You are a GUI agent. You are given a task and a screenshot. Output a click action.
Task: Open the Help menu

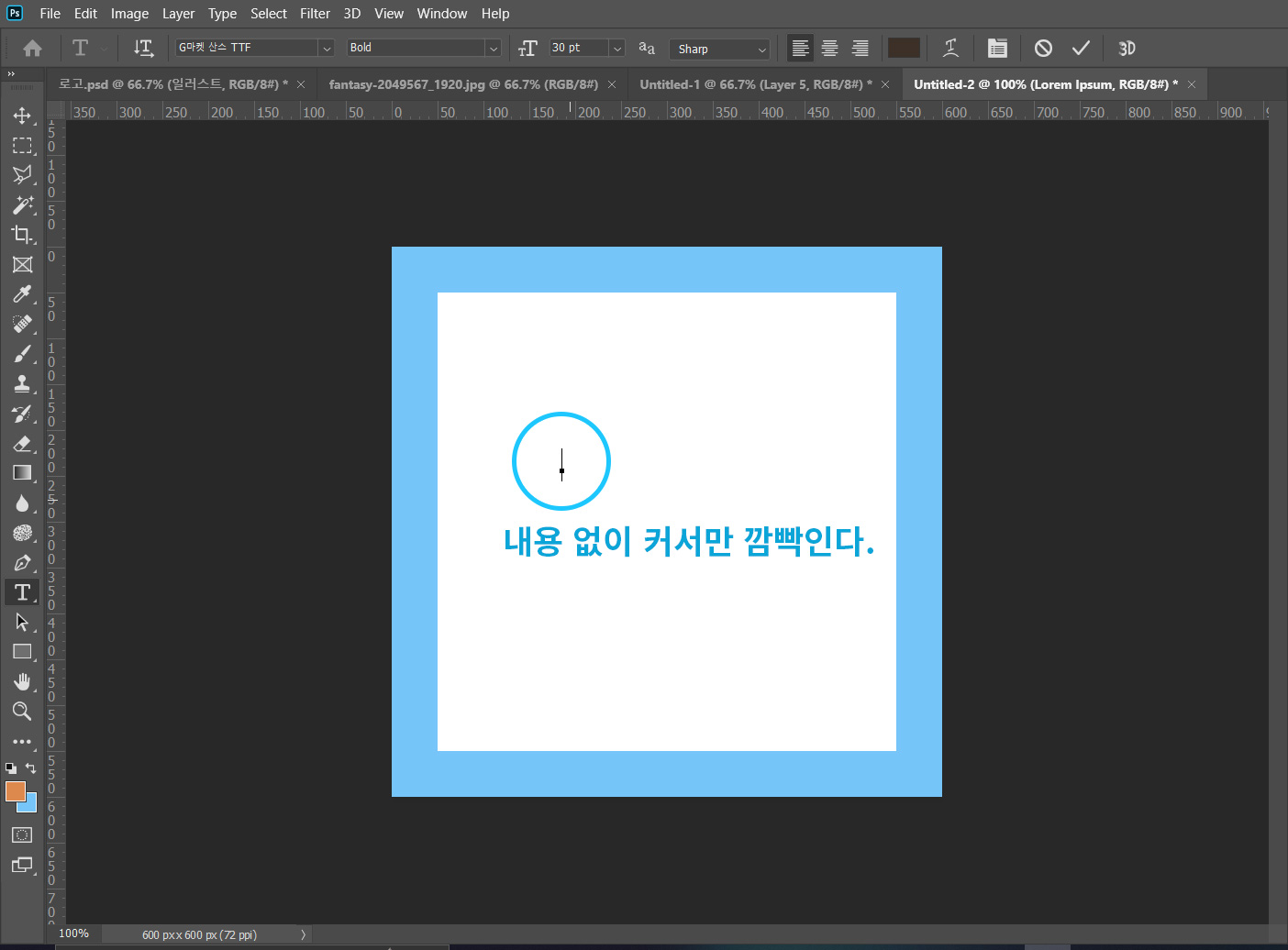coord(495,14)
